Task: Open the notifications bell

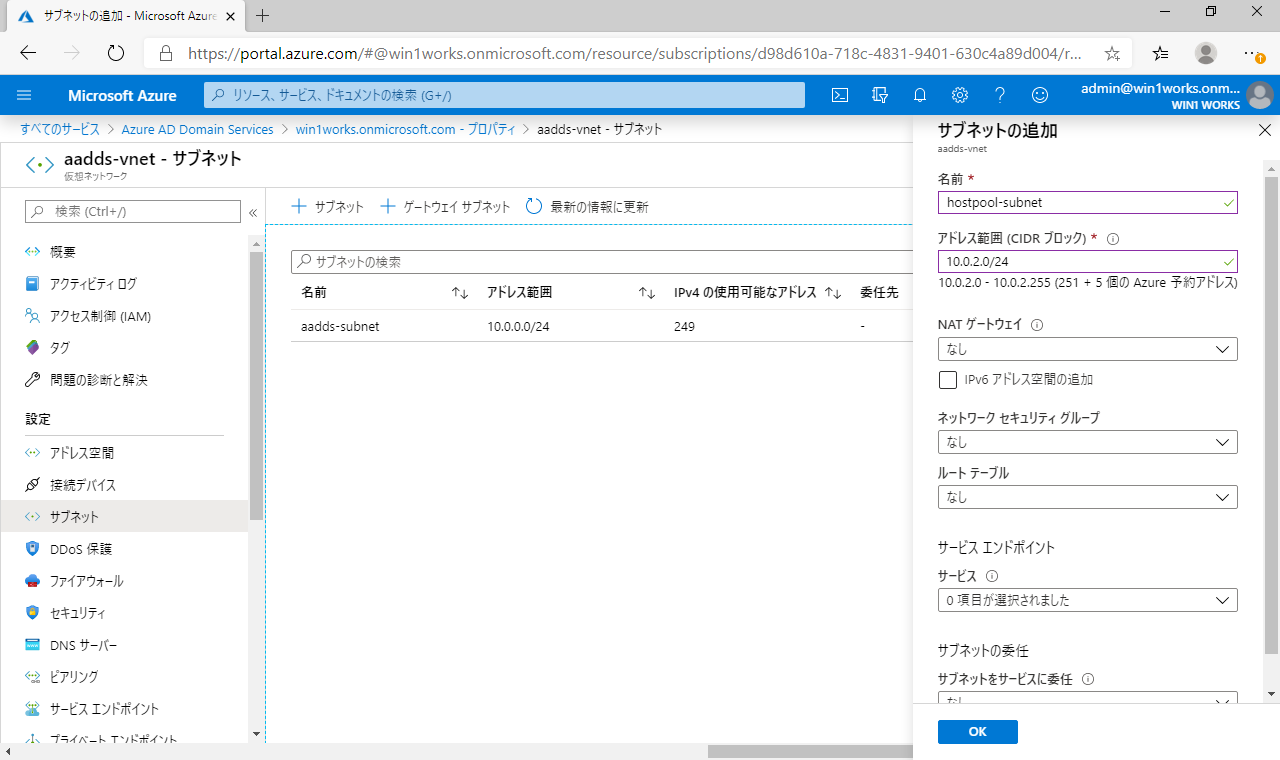Action: point(920,95)
